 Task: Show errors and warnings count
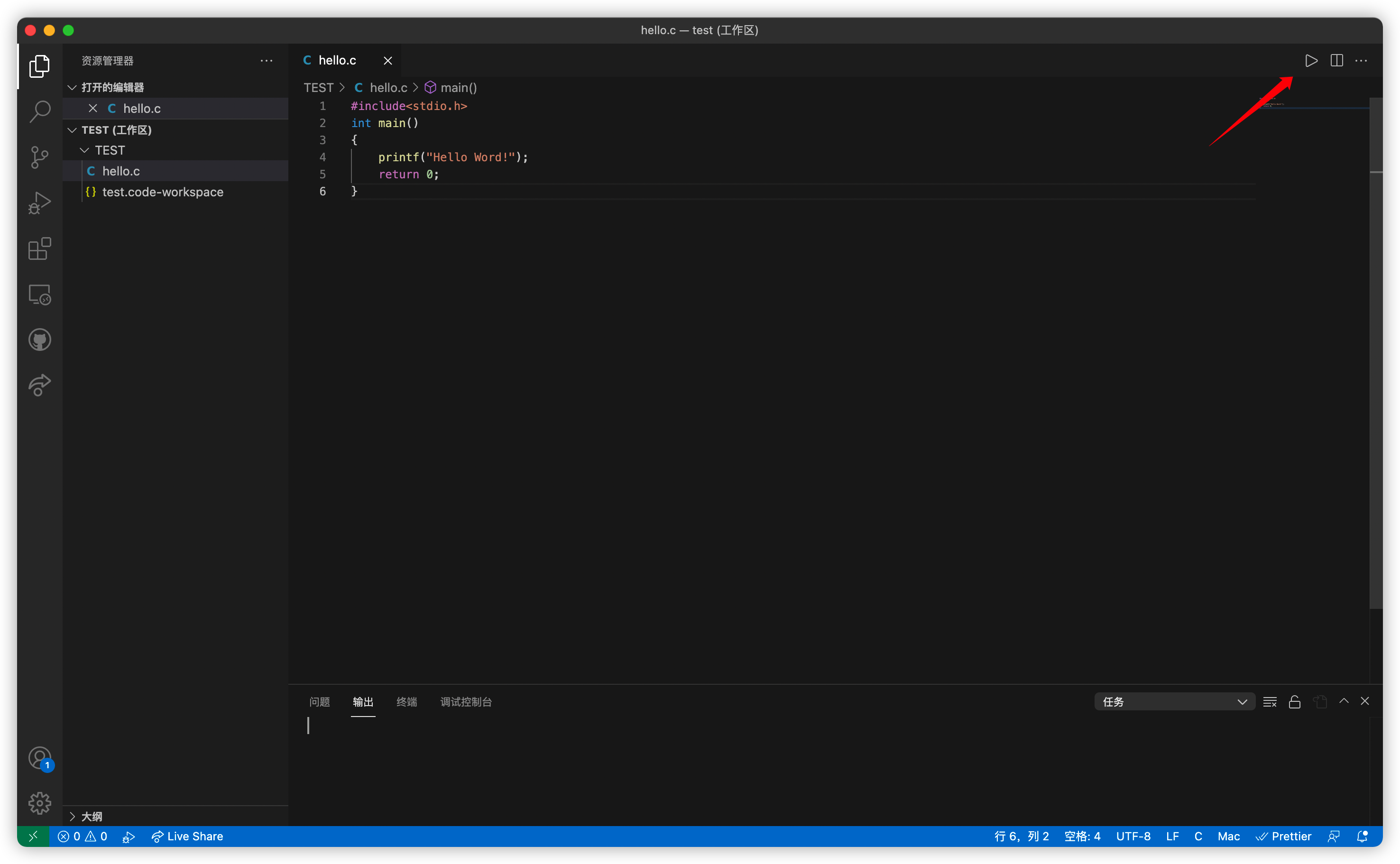pos(83,836)
